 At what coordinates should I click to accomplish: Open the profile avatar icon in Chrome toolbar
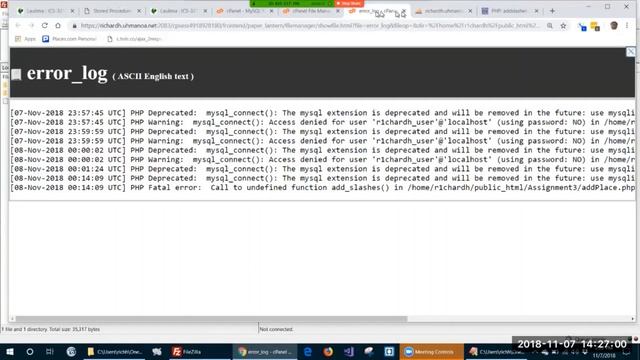(x=614, y=26)
